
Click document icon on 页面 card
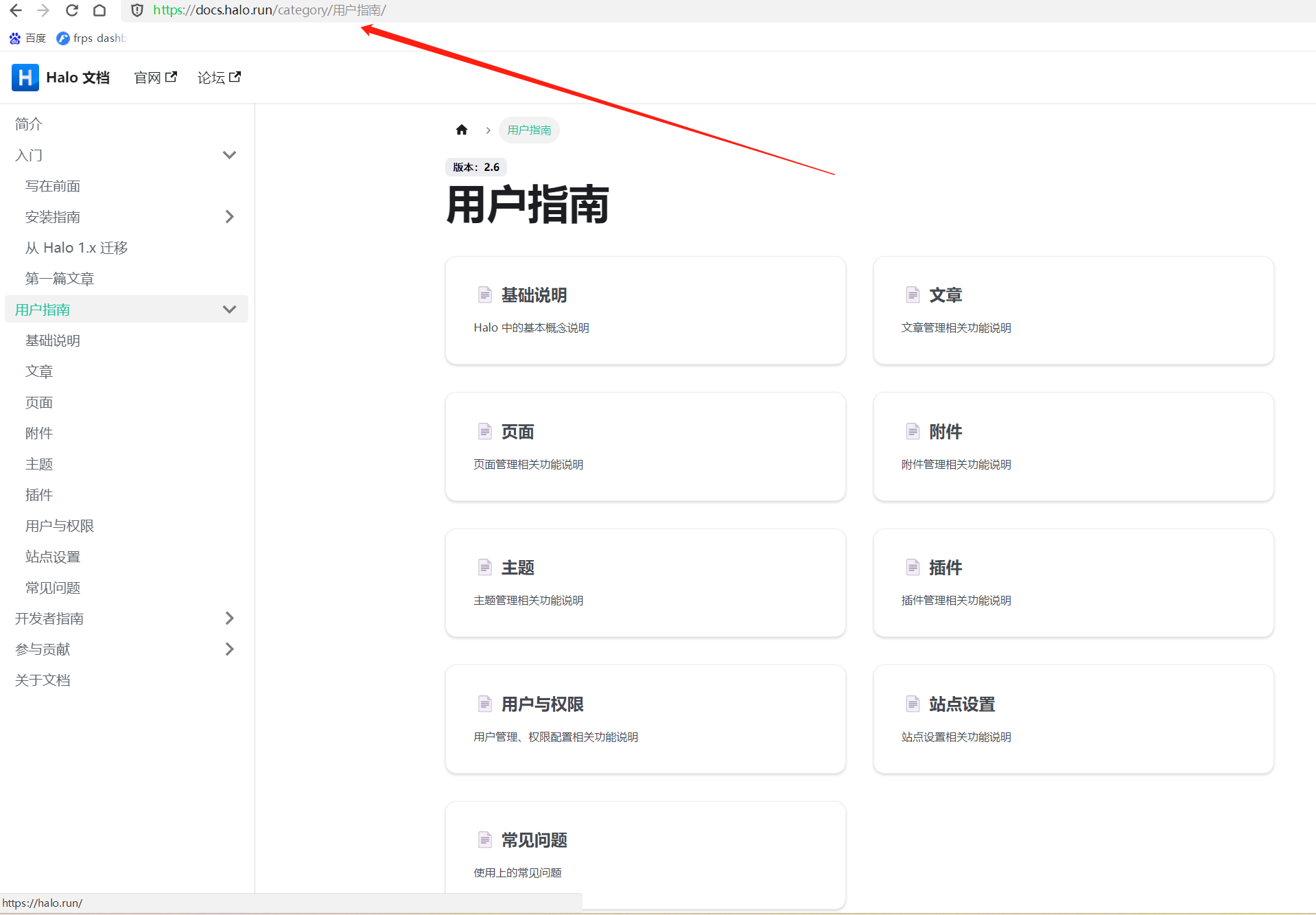485,431
